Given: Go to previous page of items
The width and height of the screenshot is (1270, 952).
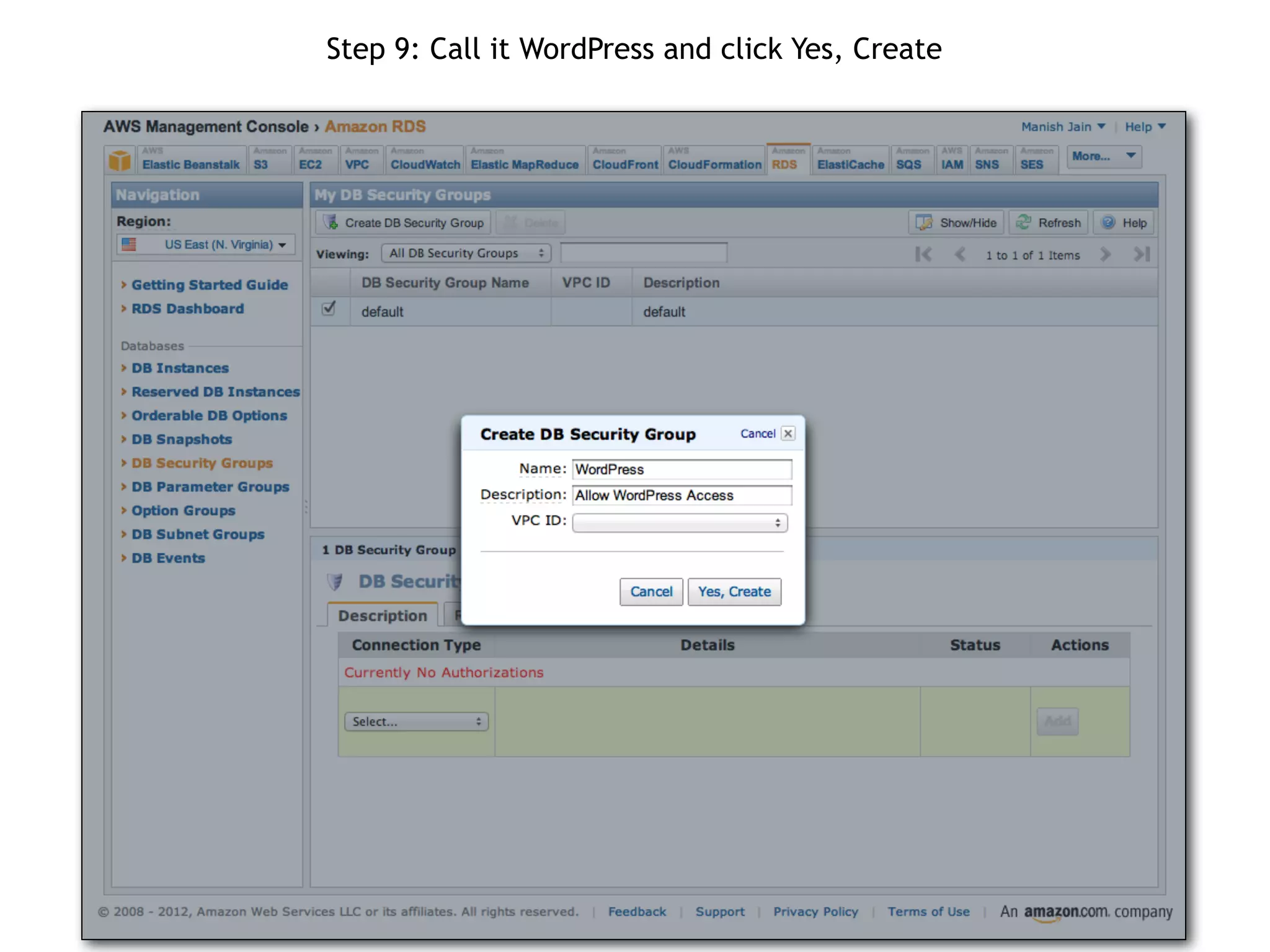Looking at the screenshot, I should point(960,254).
